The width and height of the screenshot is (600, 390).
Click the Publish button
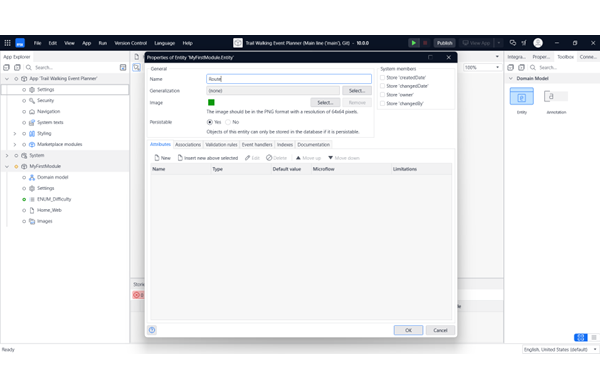pos(445,43)
